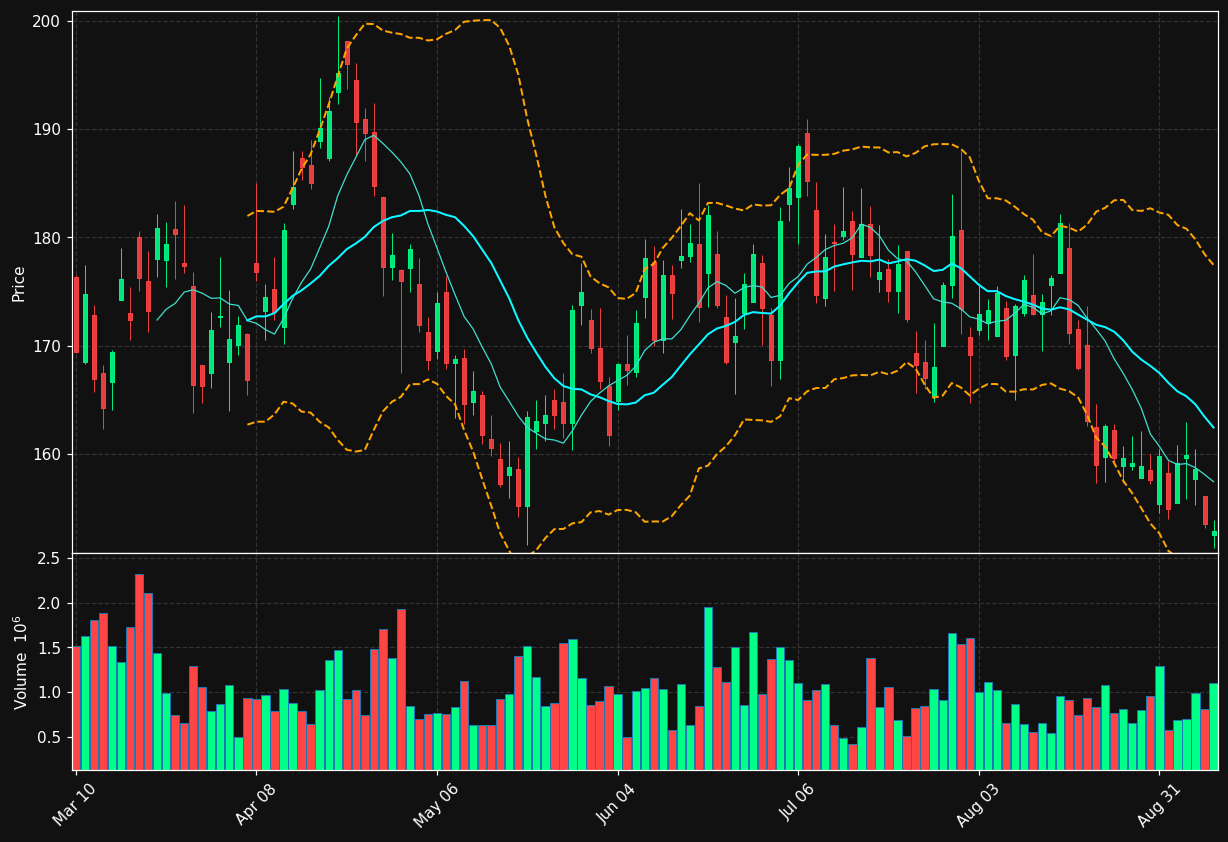Click the 2.0 volume axis label

(x=50, y=603)
